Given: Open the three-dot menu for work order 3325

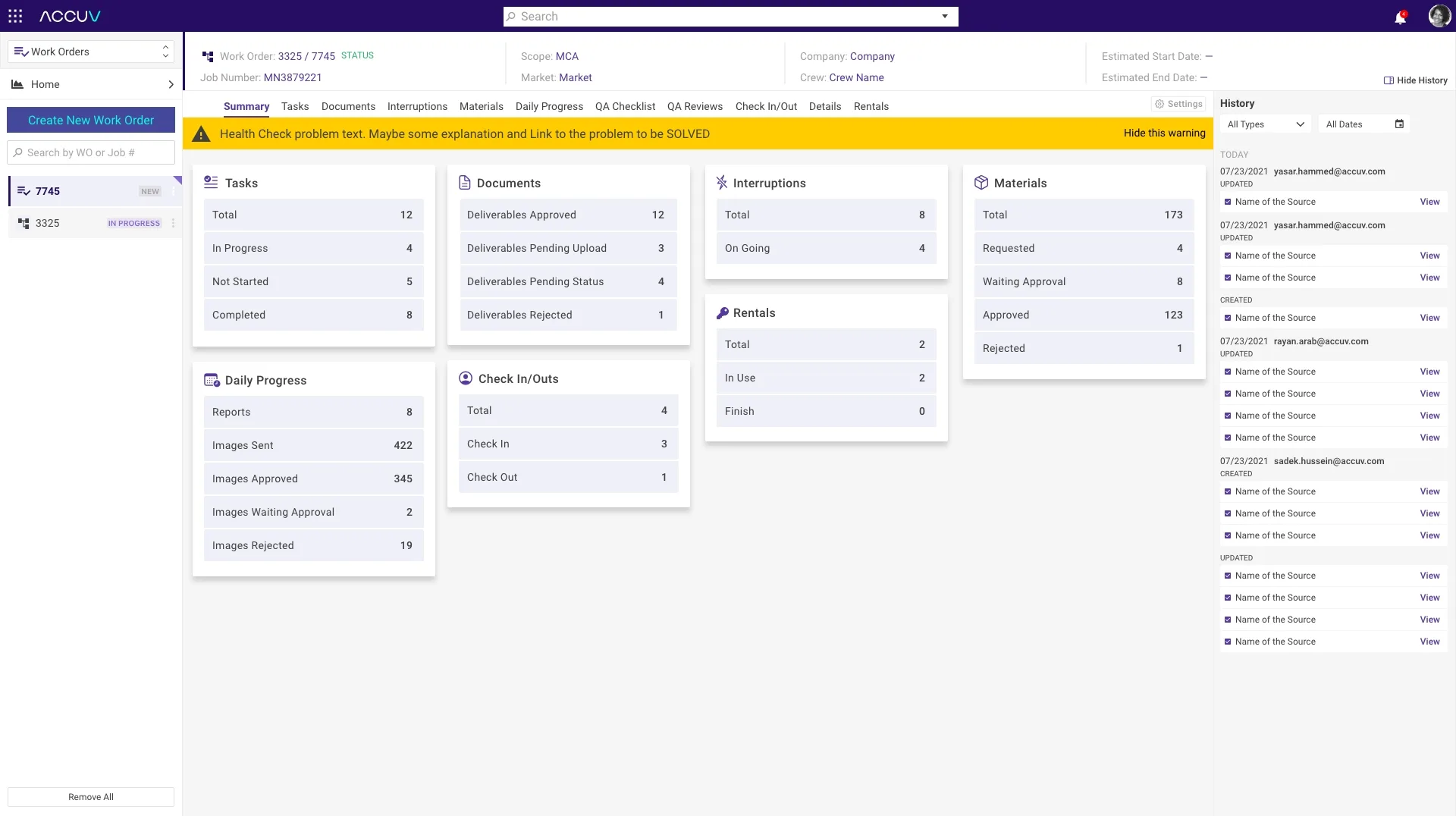Looking at the screenshot, I should point(173,223).
